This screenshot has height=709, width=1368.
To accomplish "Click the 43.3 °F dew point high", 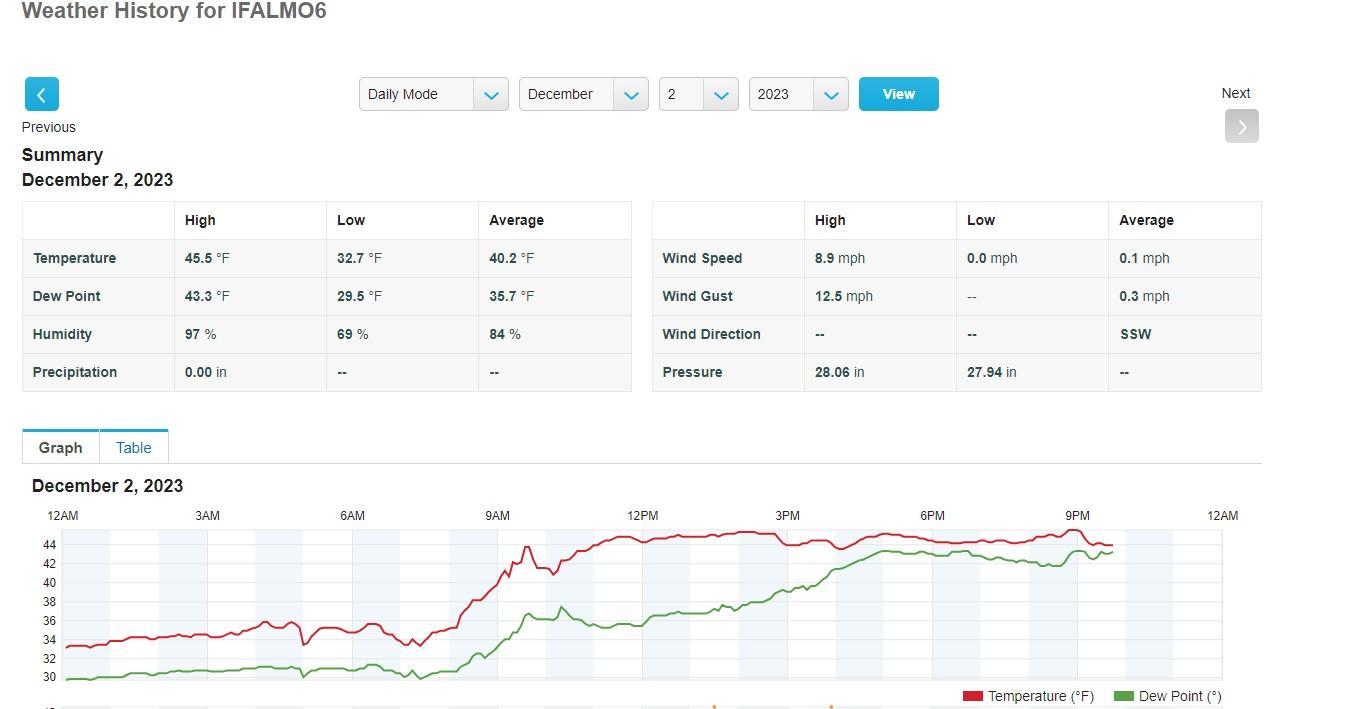I will (x=207, y=296).
